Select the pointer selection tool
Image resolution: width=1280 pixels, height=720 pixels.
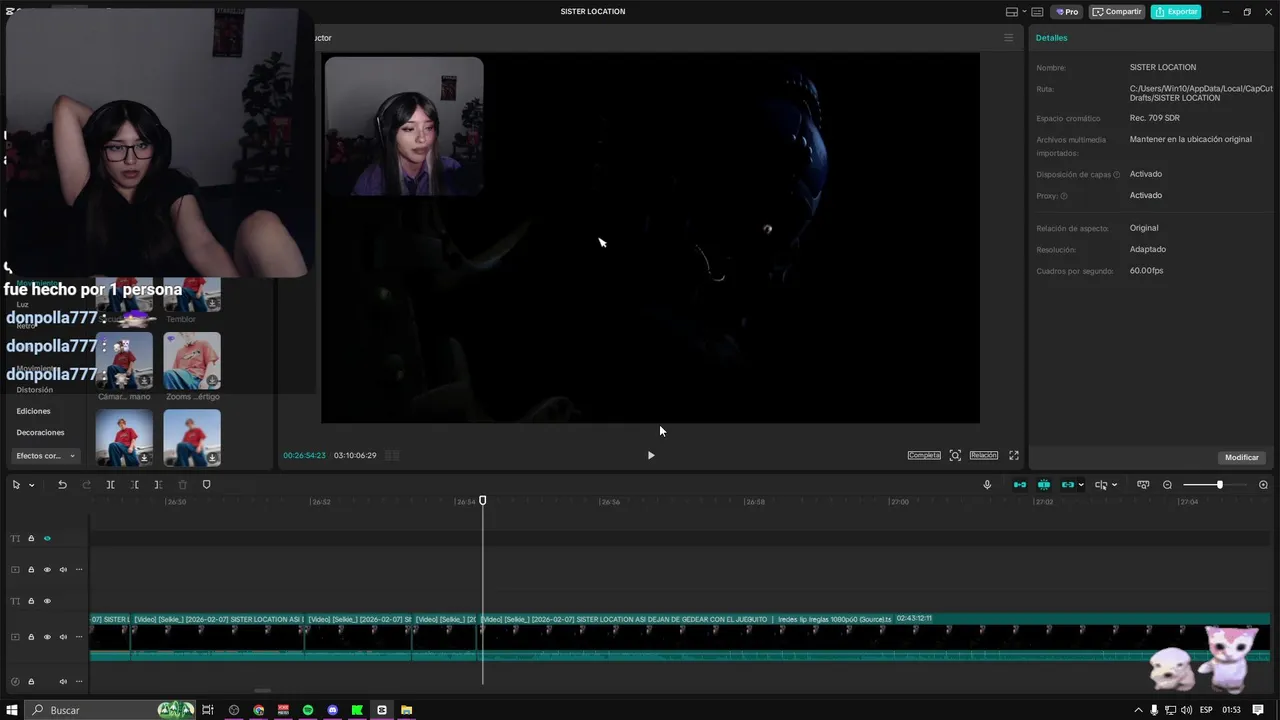coord(16,485)
